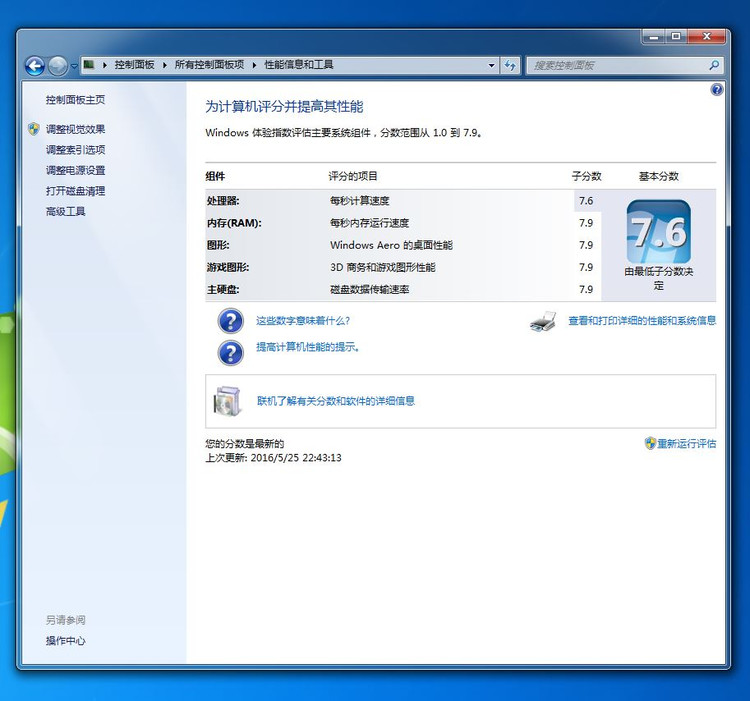Click the Windows Aero 的桌面性能 text
The image size is (750, 701).
(x=391, y=245)
